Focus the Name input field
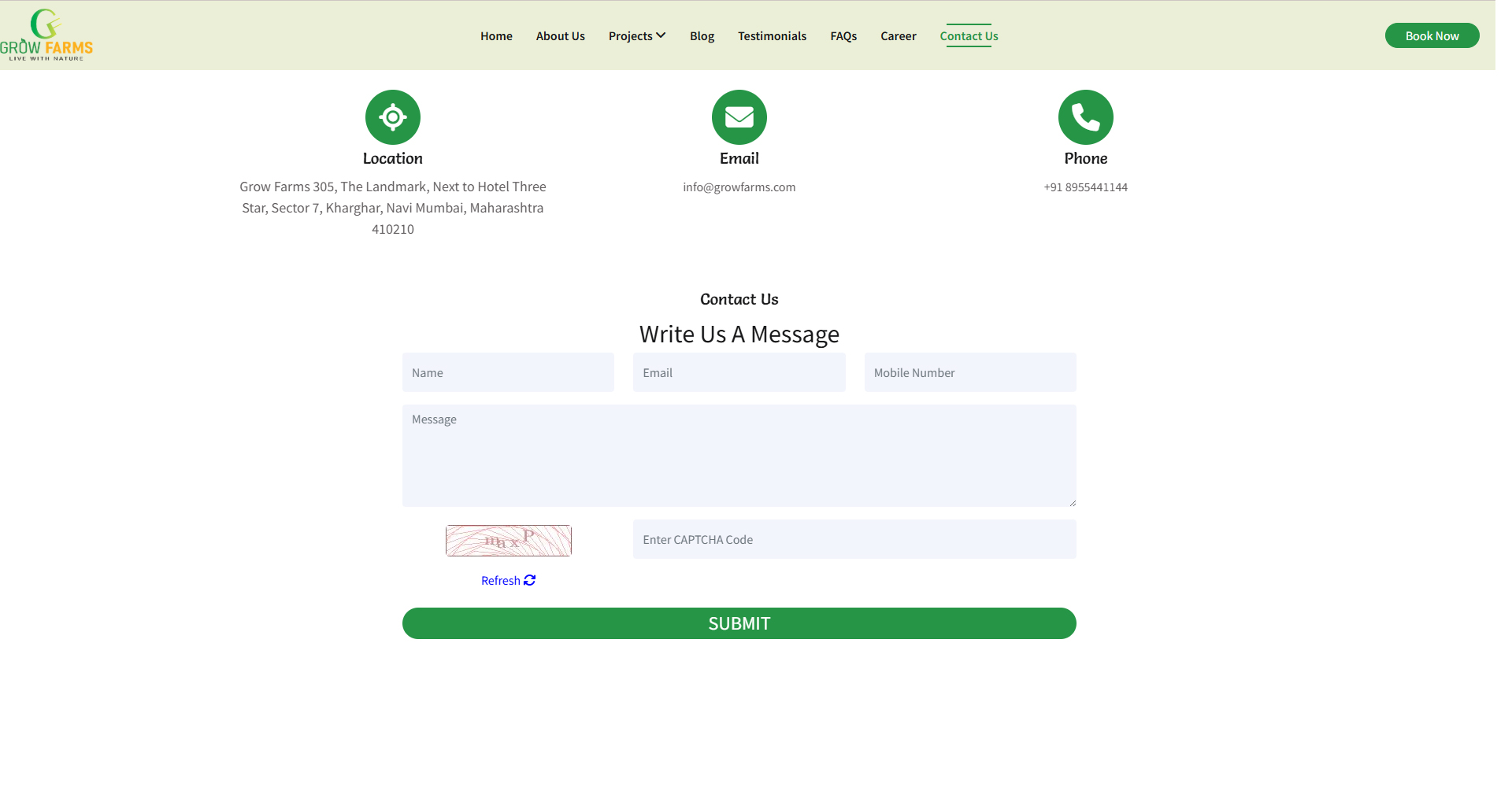Viewport: 1512px width, 802px height. click(x=508, y=372)
